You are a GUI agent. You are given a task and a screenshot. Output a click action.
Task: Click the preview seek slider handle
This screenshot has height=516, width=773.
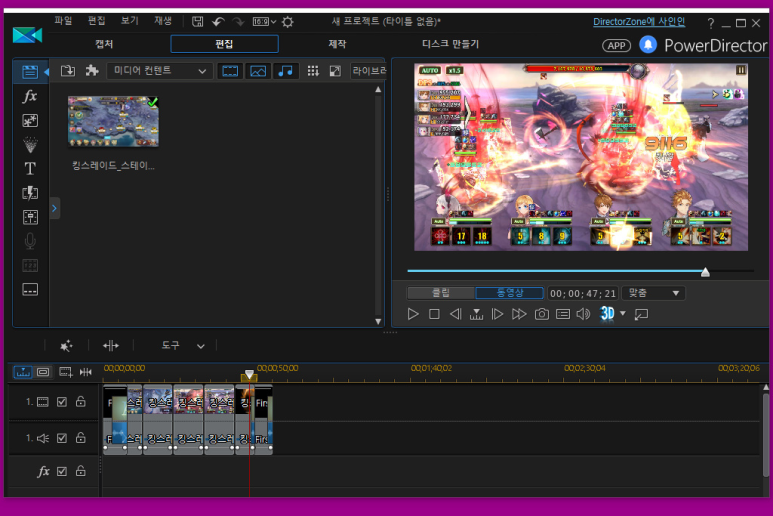(x=705, y=272)
